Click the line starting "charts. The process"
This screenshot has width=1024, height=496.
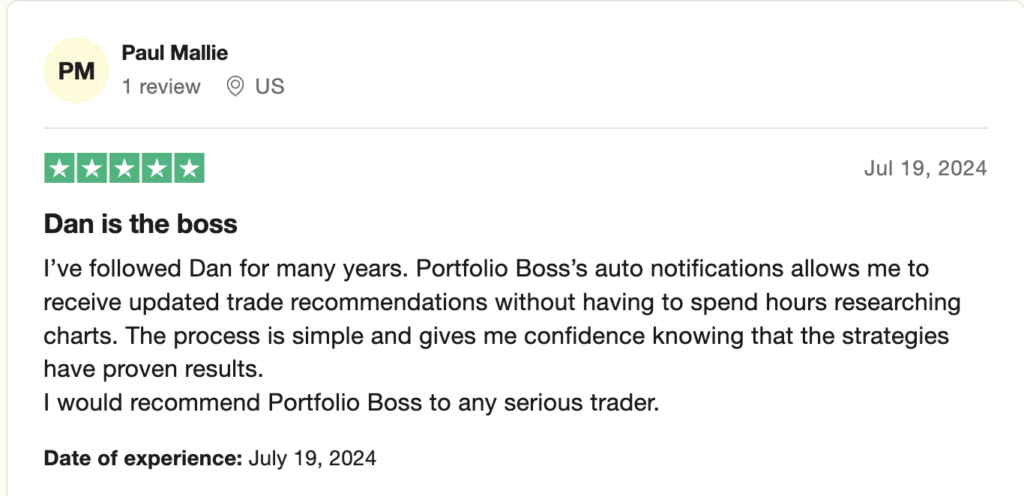click(496, 336)
